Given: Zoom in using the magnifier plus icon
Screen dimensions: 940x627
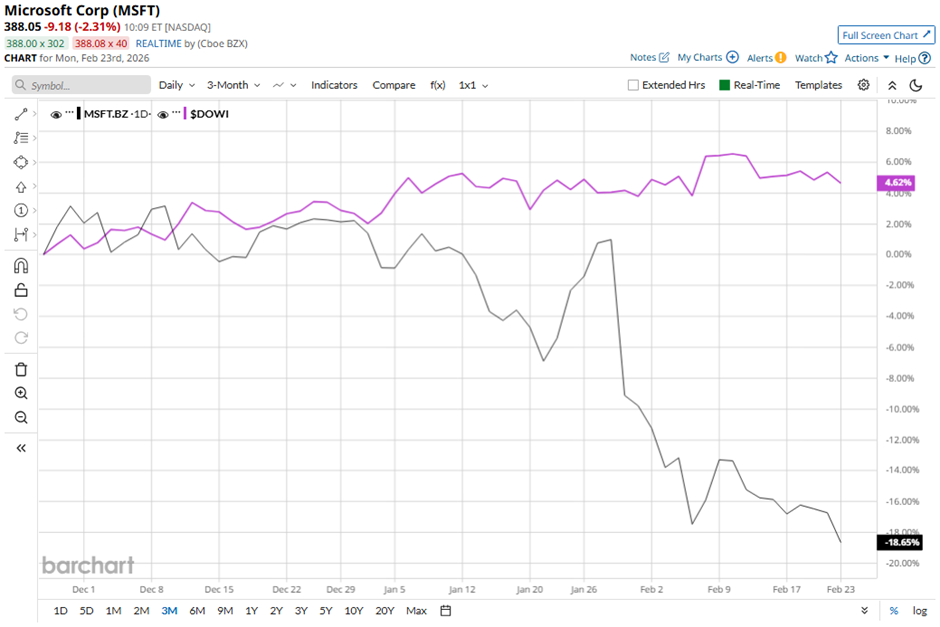Looking at the screenshot, I should click(21, 394).
